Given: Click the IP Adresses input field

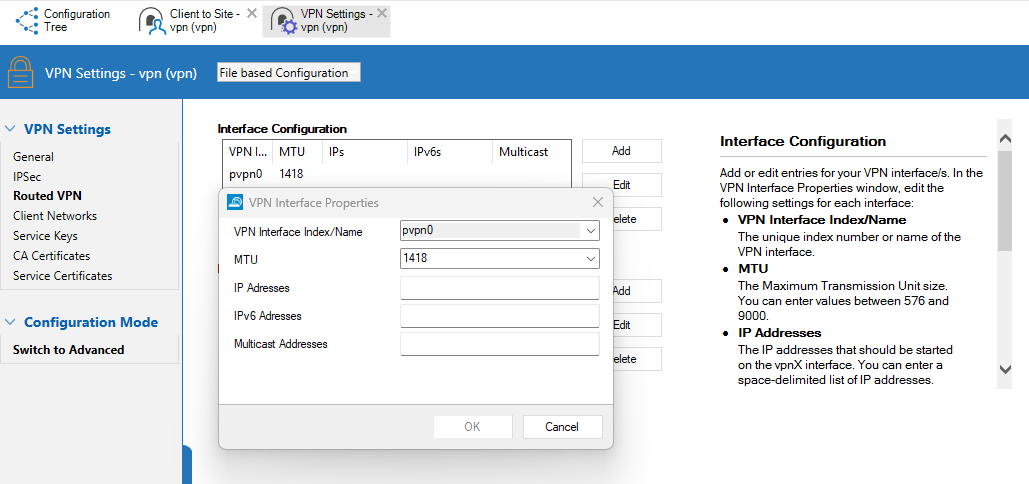Looking at the screenshot, I should pos(499,288).
